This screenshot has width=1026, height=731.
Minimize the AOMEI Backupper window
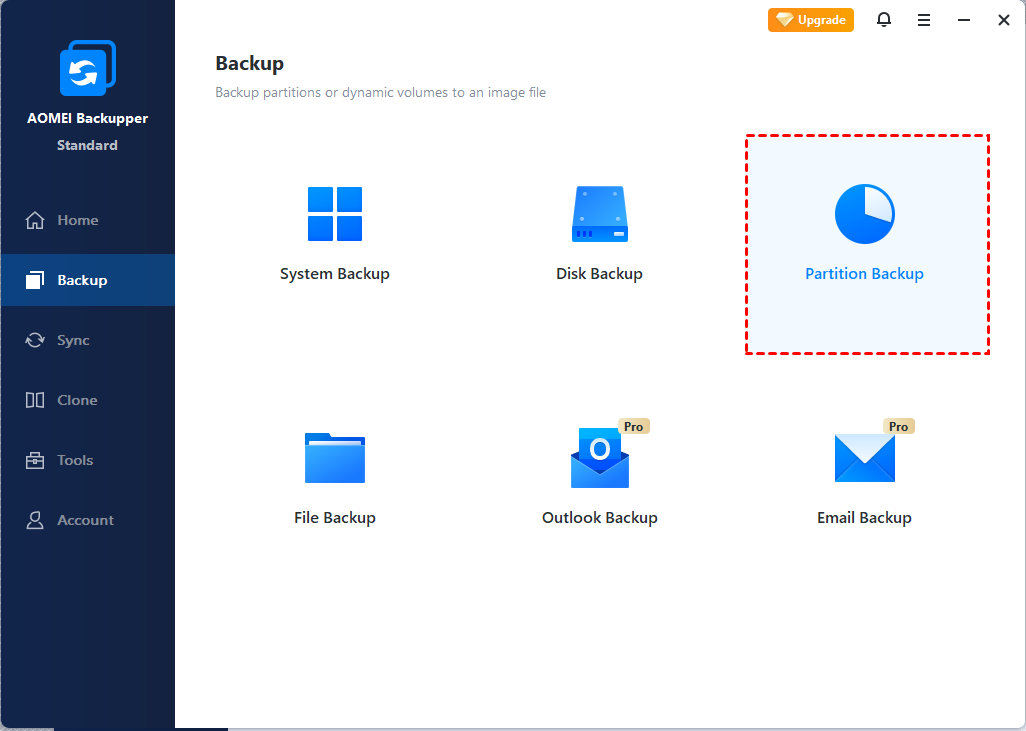tap(963, 20)
